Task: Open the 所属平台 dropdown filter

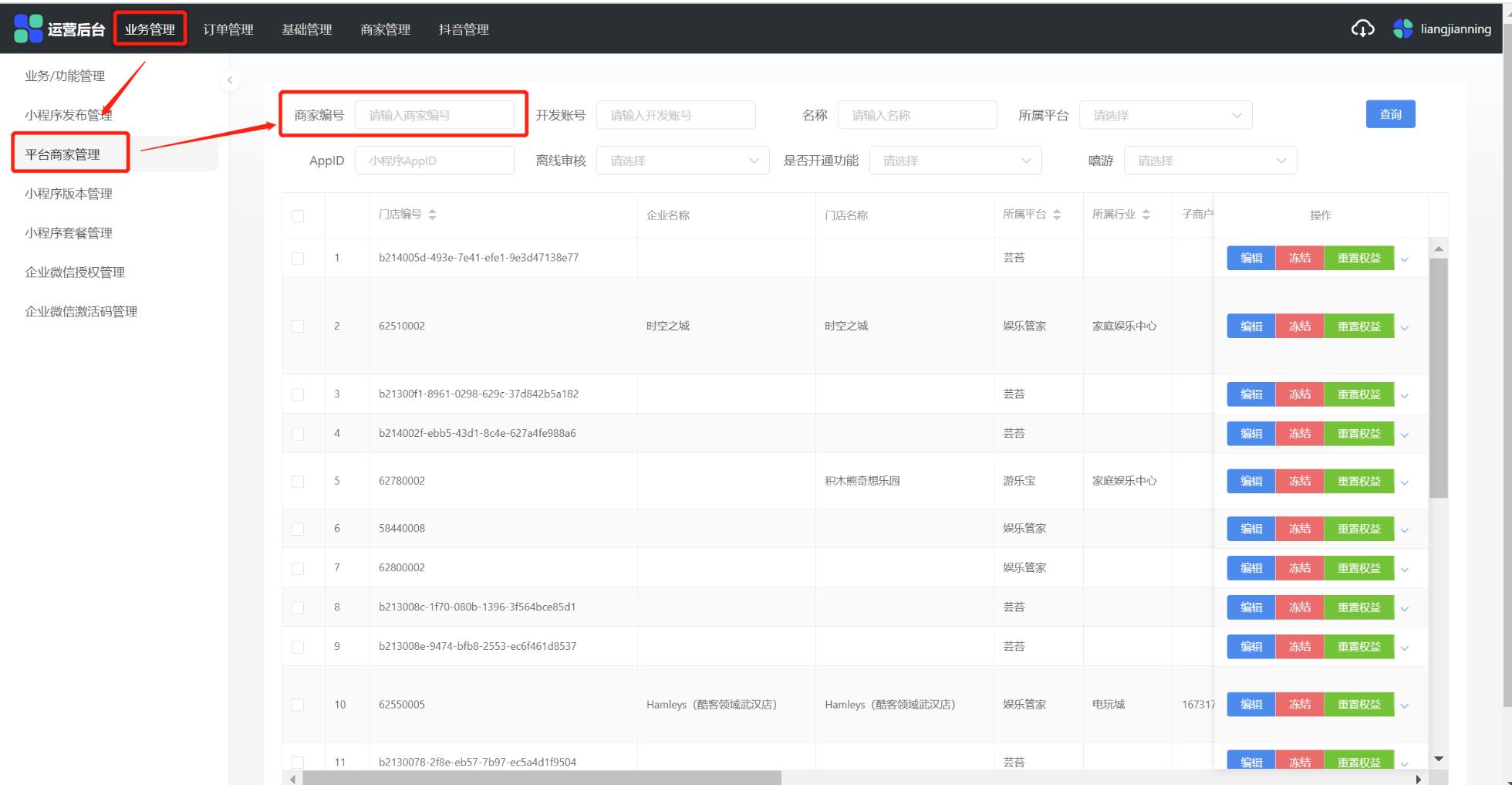Action: point(1166,115)
